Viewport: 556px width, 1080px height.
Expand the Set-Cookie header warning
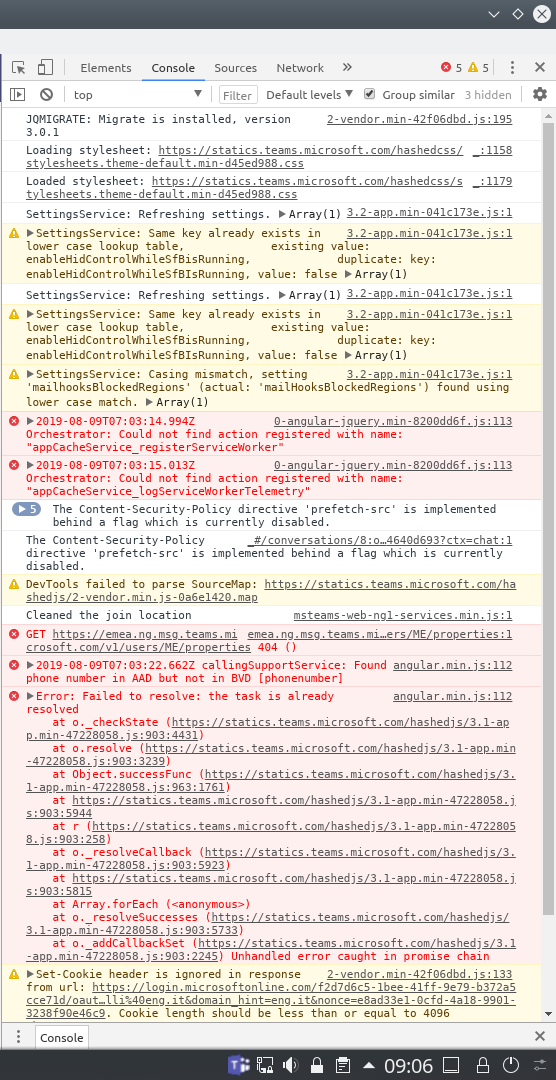click(x=30, y=975)
